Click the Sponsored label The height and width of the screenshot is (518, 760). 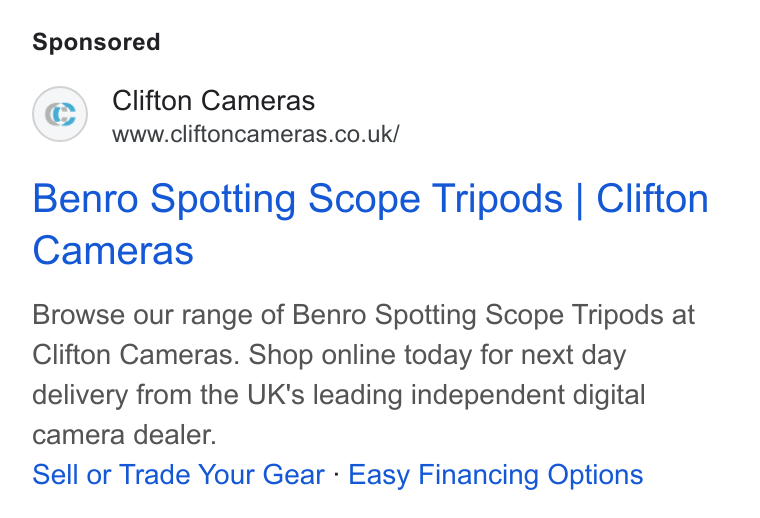coord(96,42)
